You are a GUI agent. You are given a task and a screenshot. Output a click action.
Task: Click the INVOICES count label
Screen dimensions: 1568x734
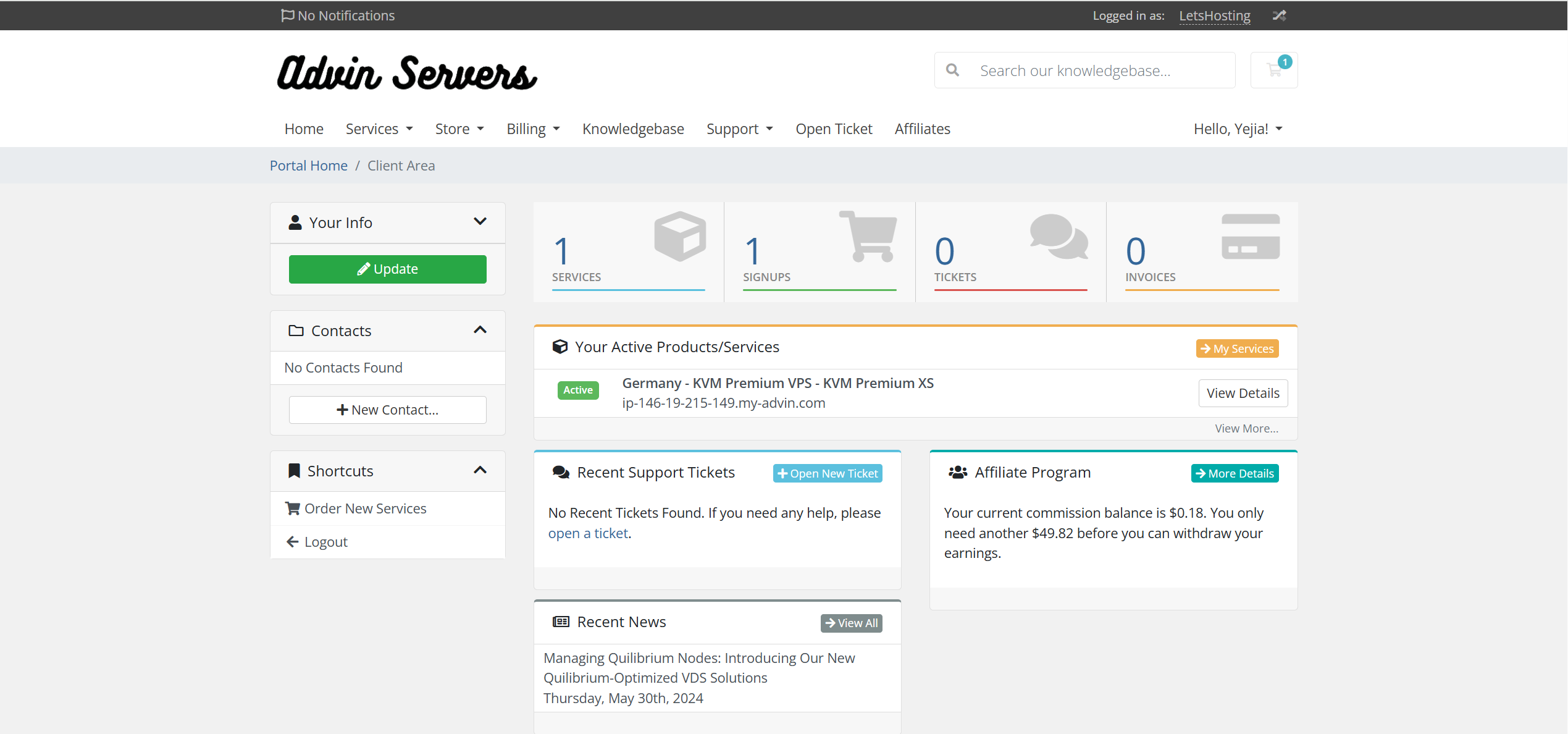pyautogui.click(x=1150, y=277)
